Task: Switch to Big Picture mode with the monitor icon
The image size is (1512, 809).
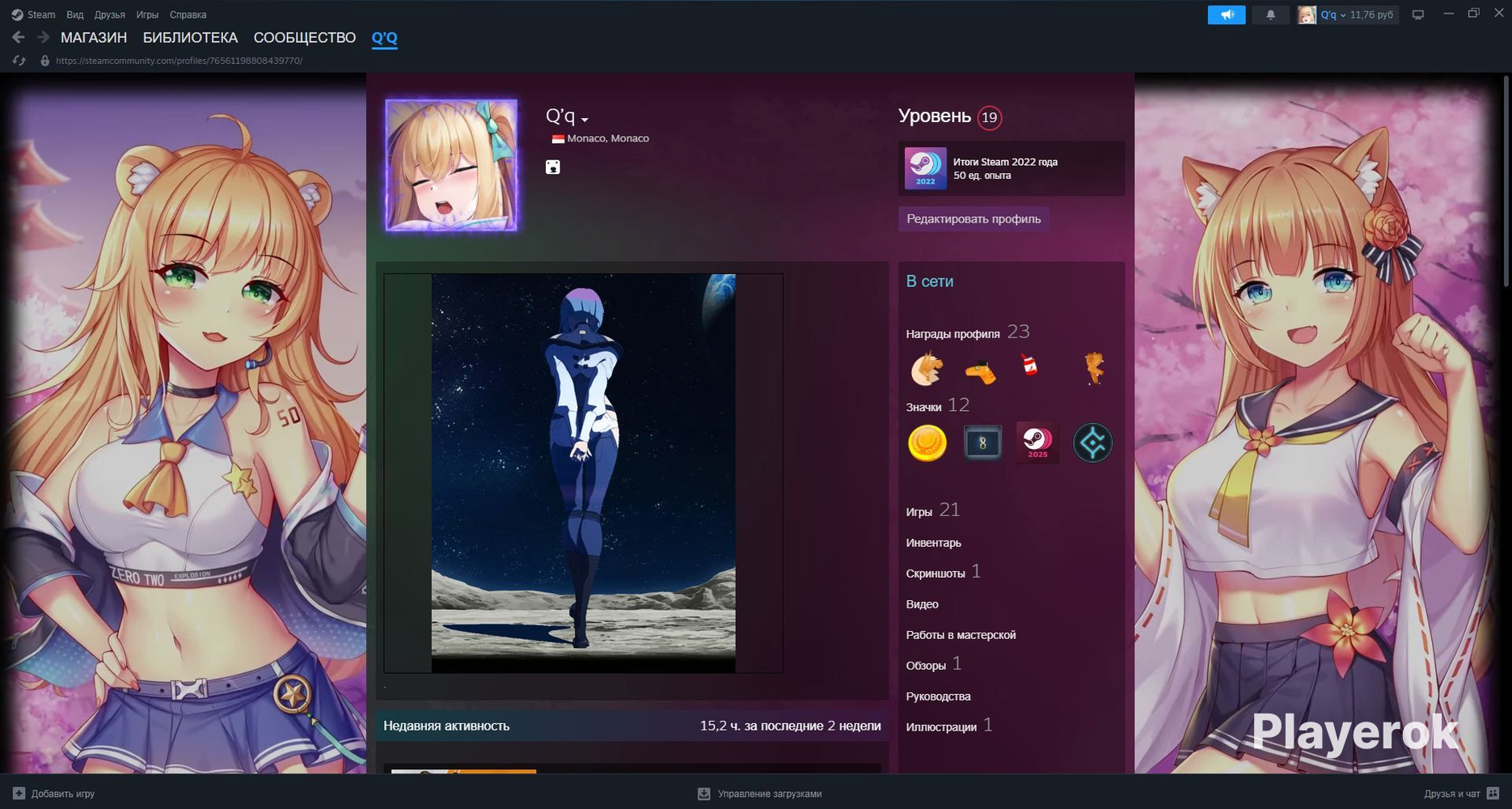Action: coord(1418,15)
